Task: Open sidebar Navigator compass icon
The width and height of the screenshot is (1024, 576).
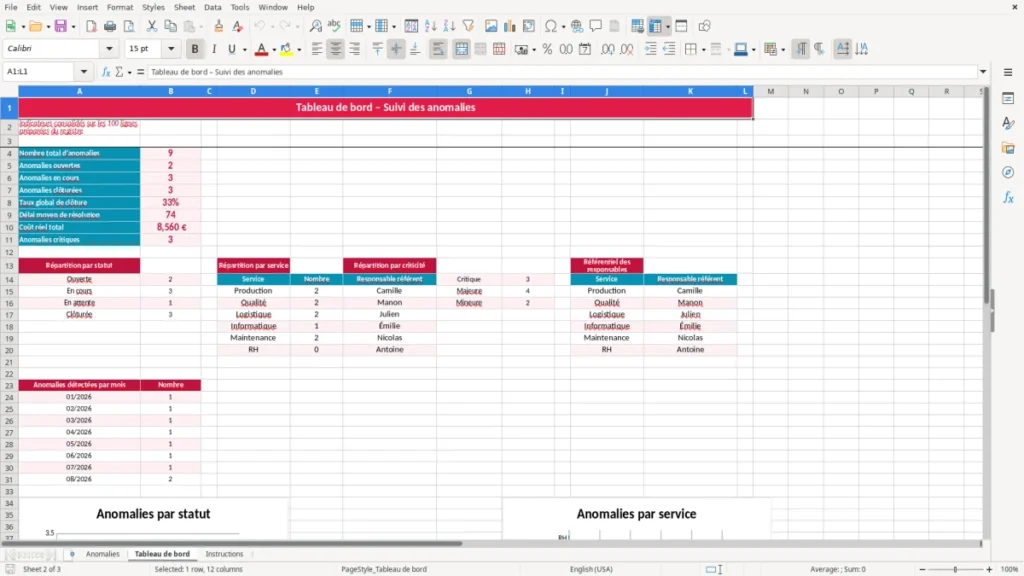Action: coord(1008,172)
